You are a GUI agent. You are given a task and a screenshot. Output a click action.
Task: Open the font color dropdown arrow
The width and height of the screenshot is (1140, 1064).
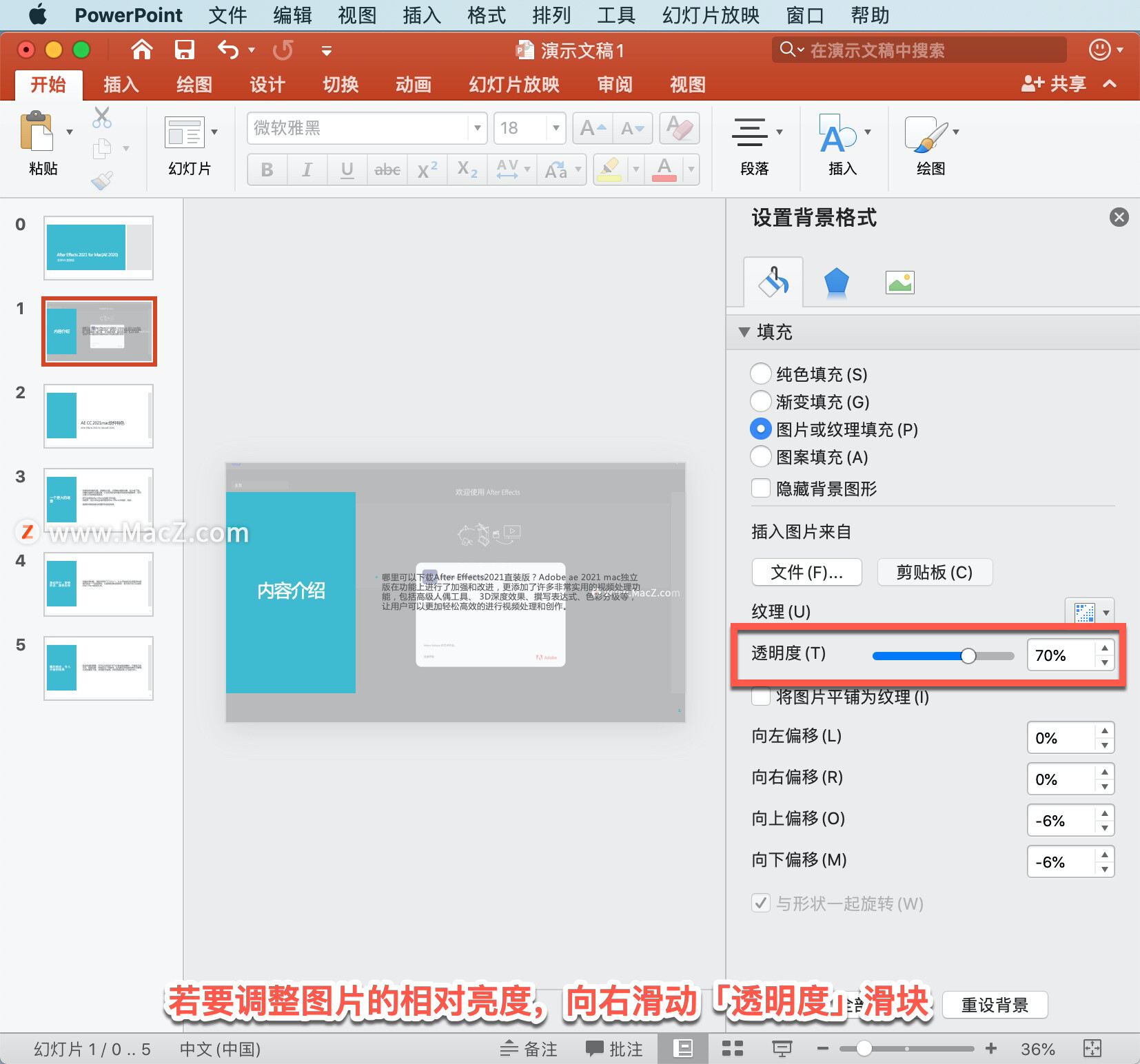pos(691,170)
